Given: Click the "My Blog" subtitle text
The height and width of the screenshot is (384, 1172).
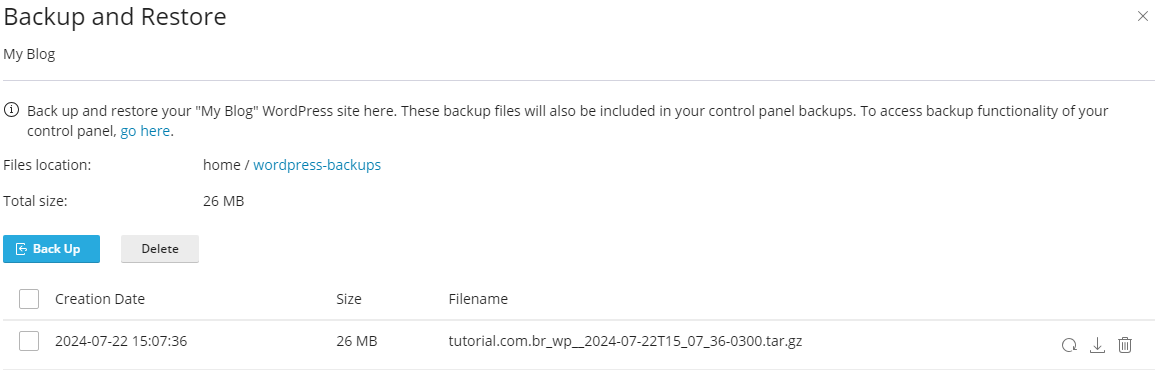Looking at the screenshot, I should [29, 55].
